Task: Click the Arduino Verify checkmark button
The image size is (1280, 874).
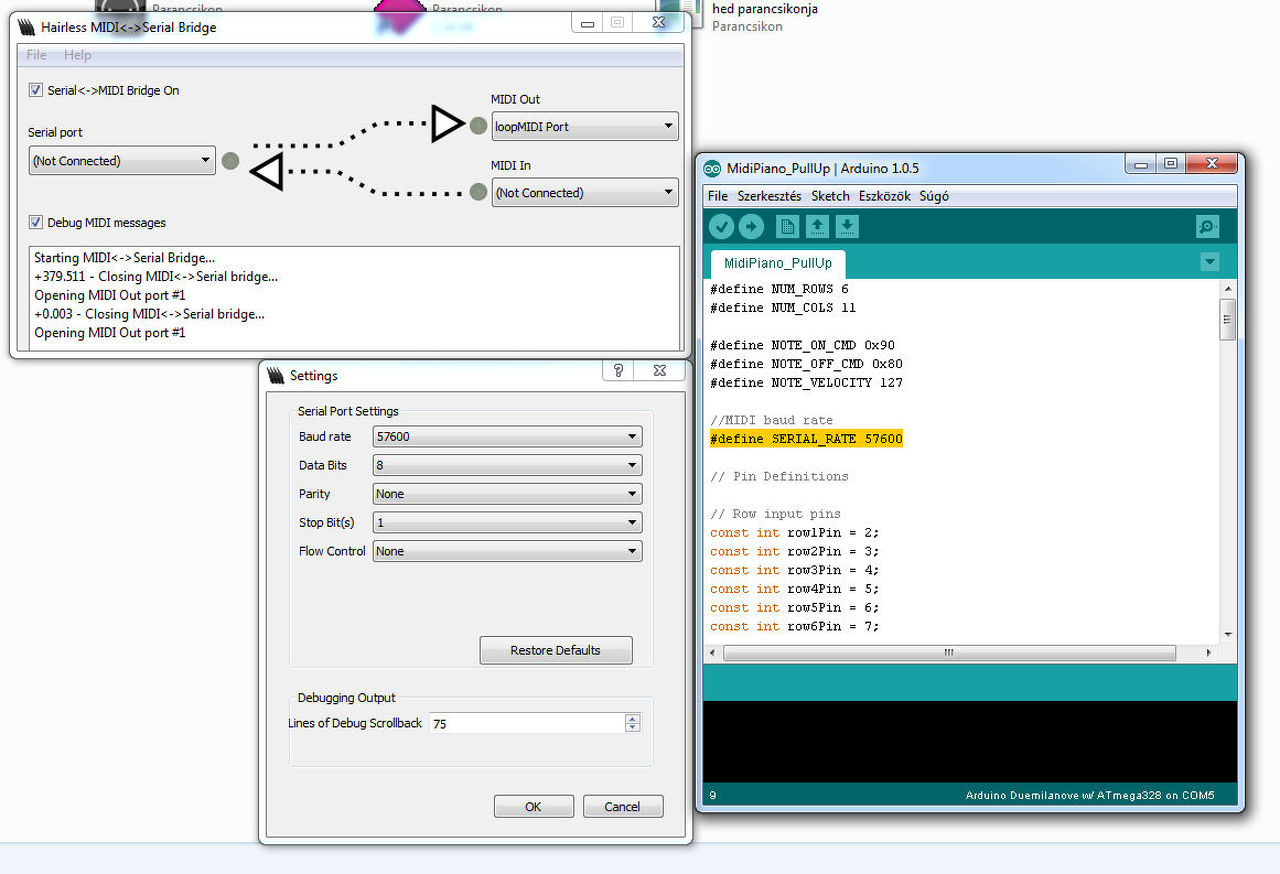Action: pyautogui.click(x=721, y=227)
